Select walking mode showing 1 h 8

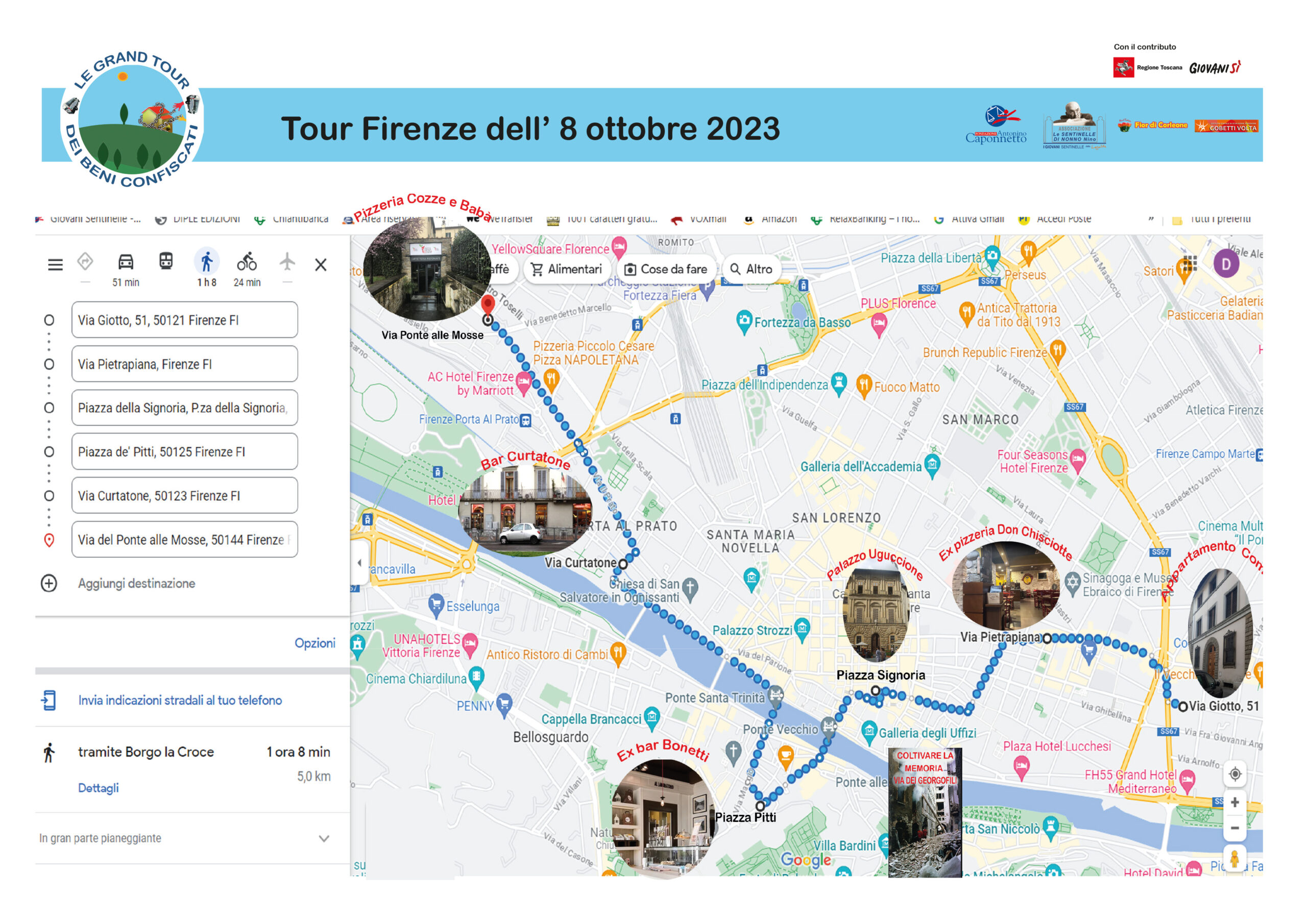click(207, 269)
